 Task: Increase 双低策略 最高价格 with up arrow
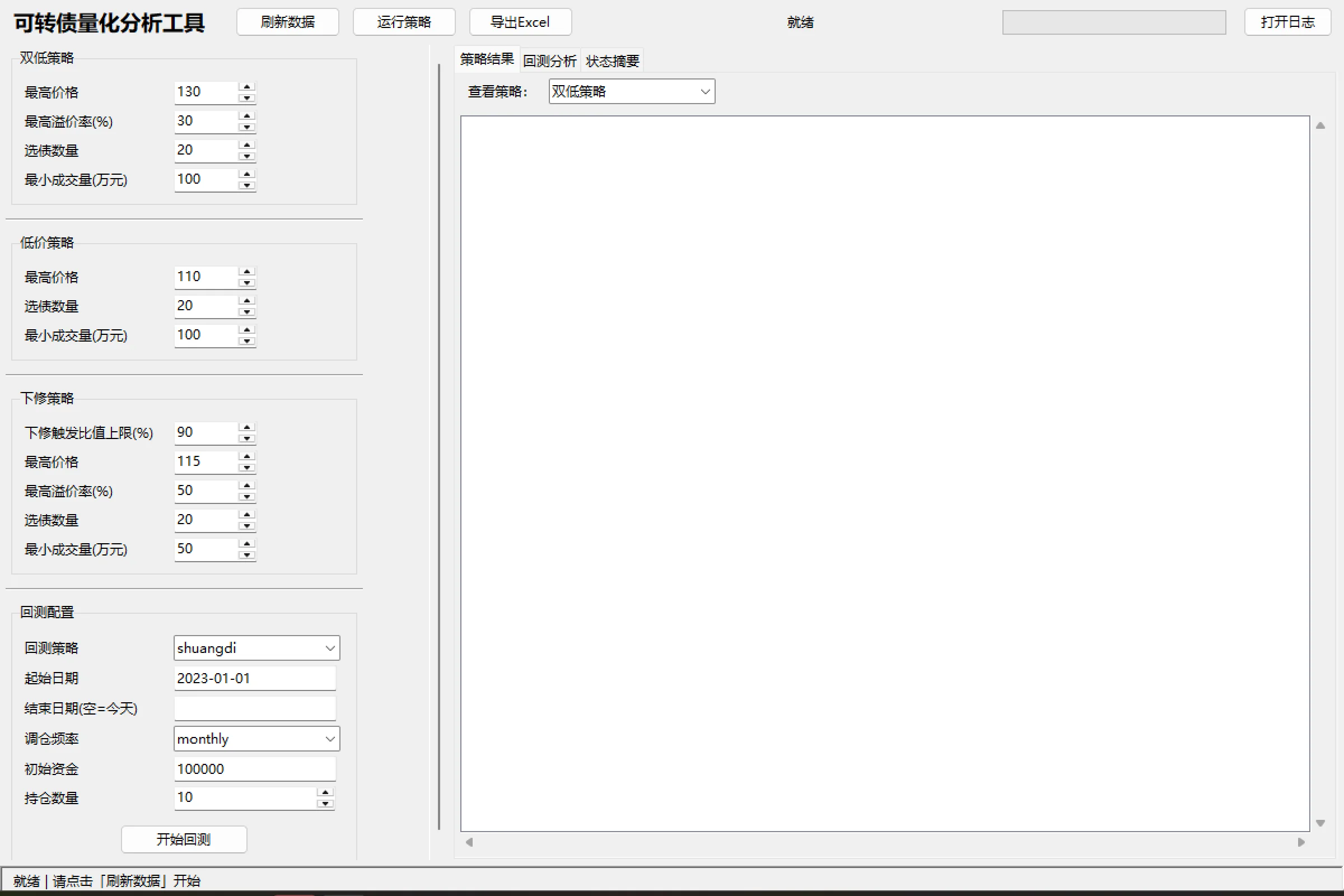[x=247, y=86]
